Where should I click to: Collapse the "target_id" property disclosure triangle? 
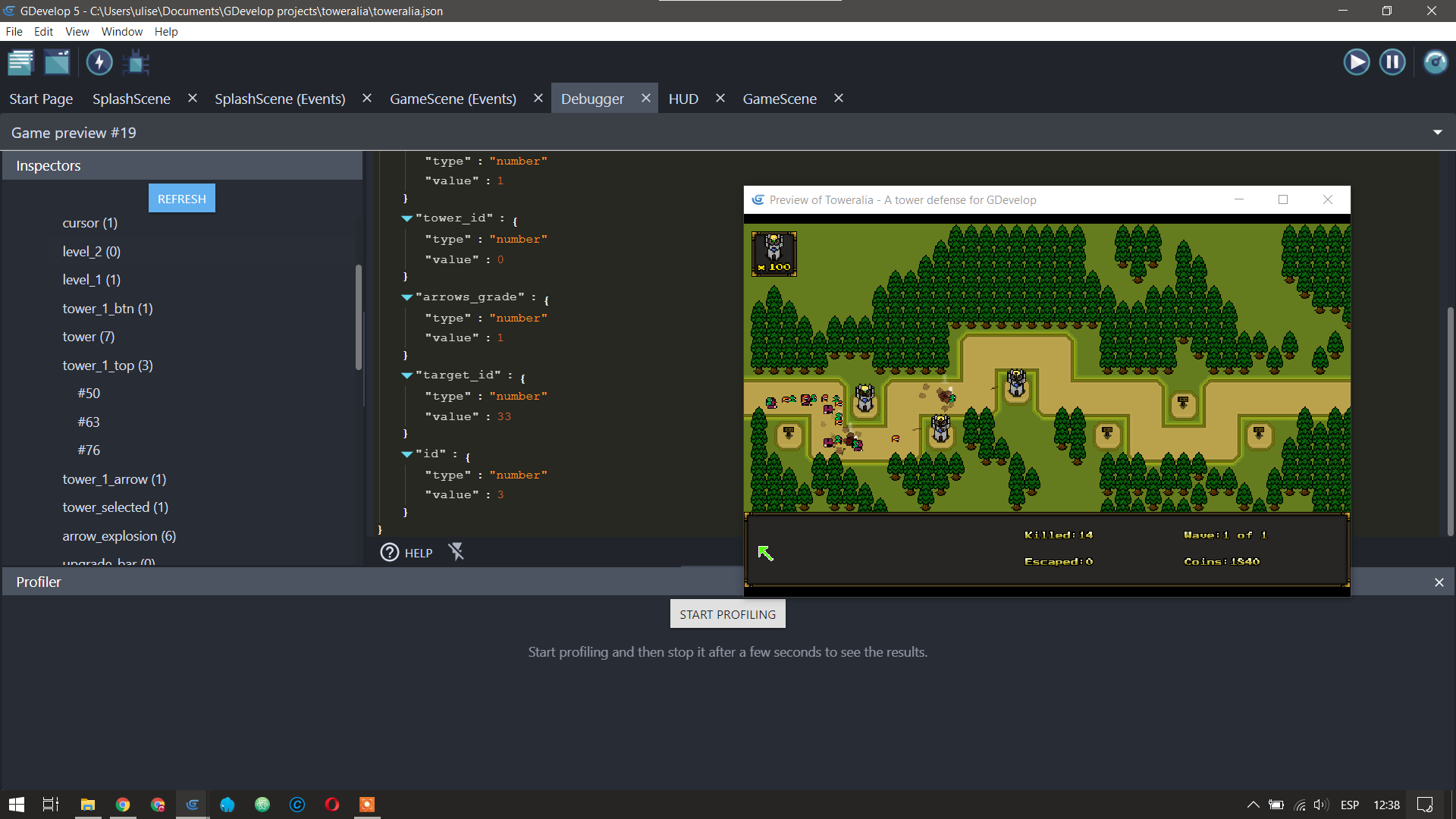click(x=407, y=375)
